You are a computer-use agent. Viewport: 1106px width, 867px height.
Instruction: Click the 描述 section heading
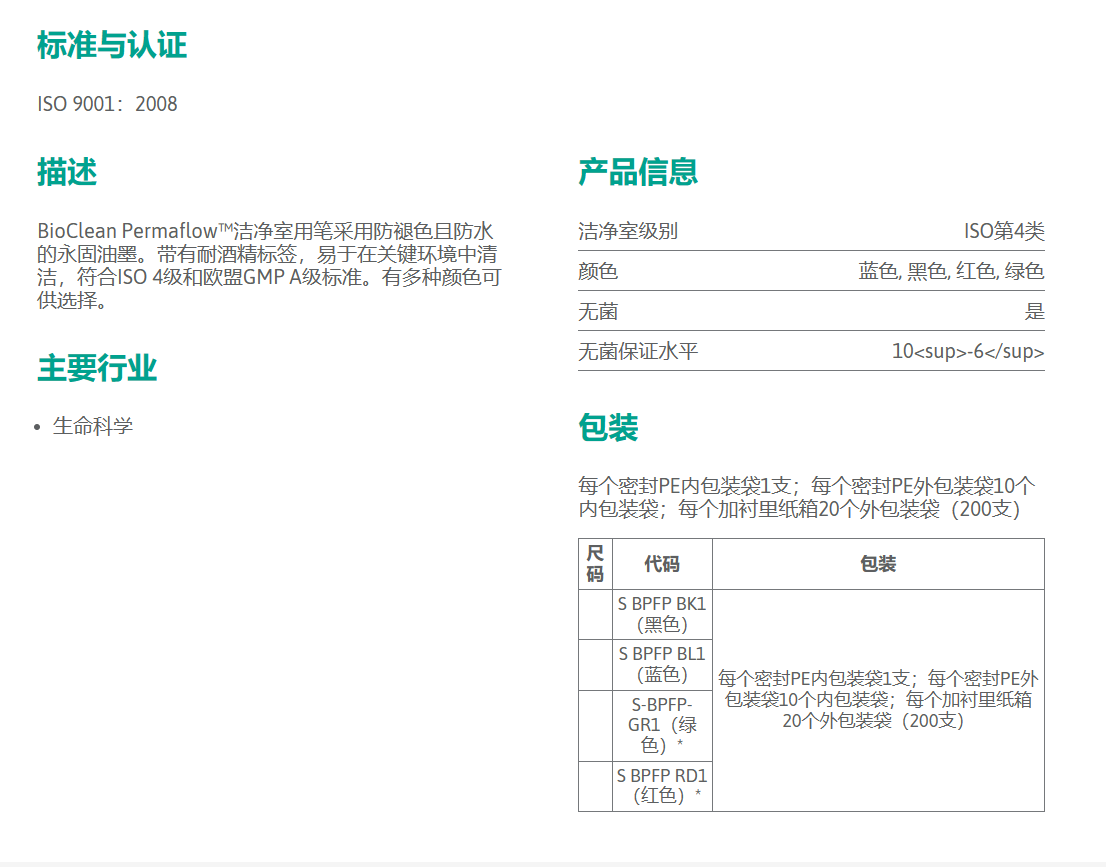67,172
